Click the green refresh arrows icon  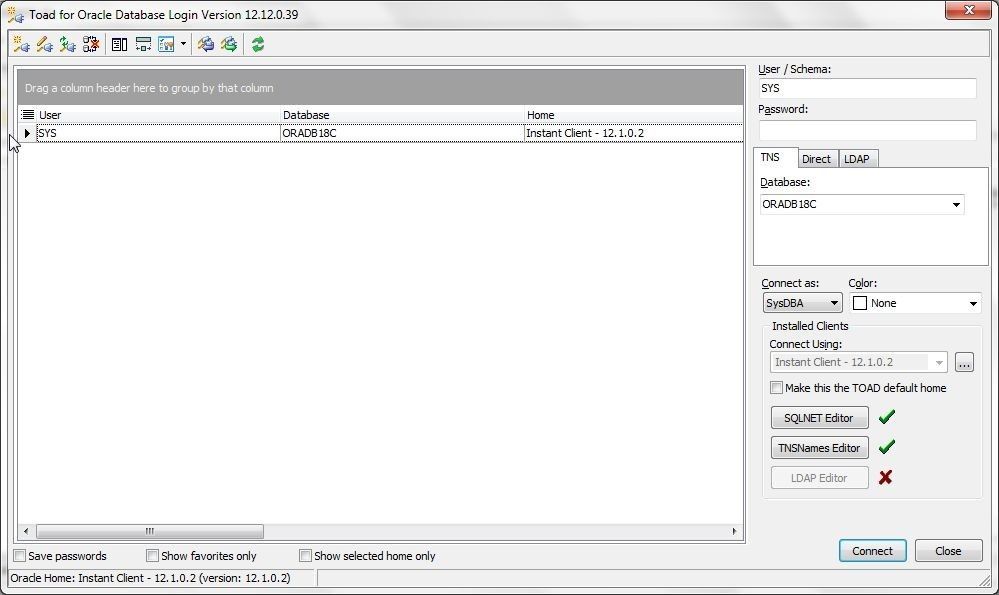258,44
